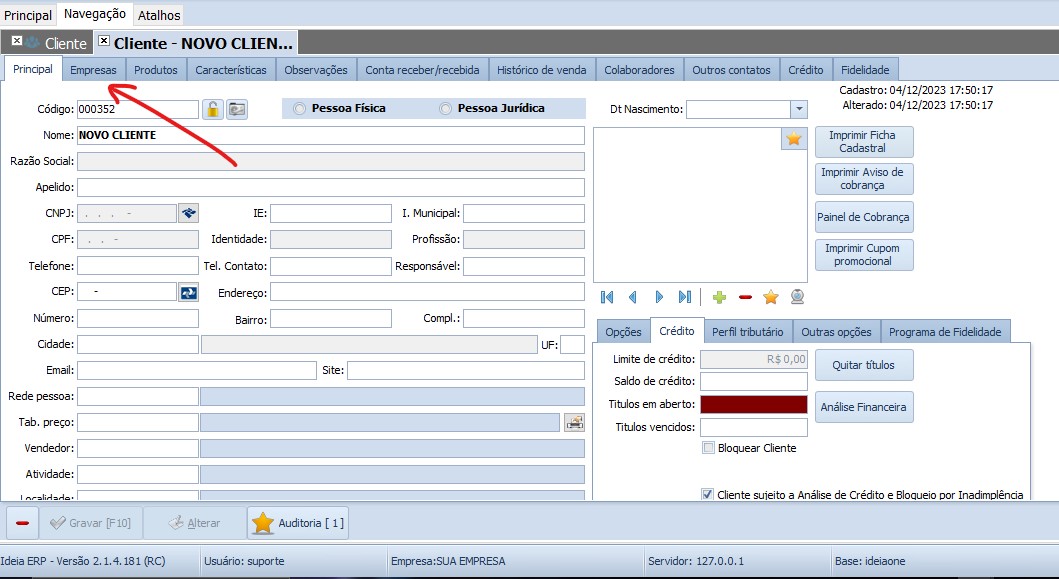This screenshot has height=579, width=1059.
Task: Click the red minus delete button at bottom left
Action: tap(23, 523)
